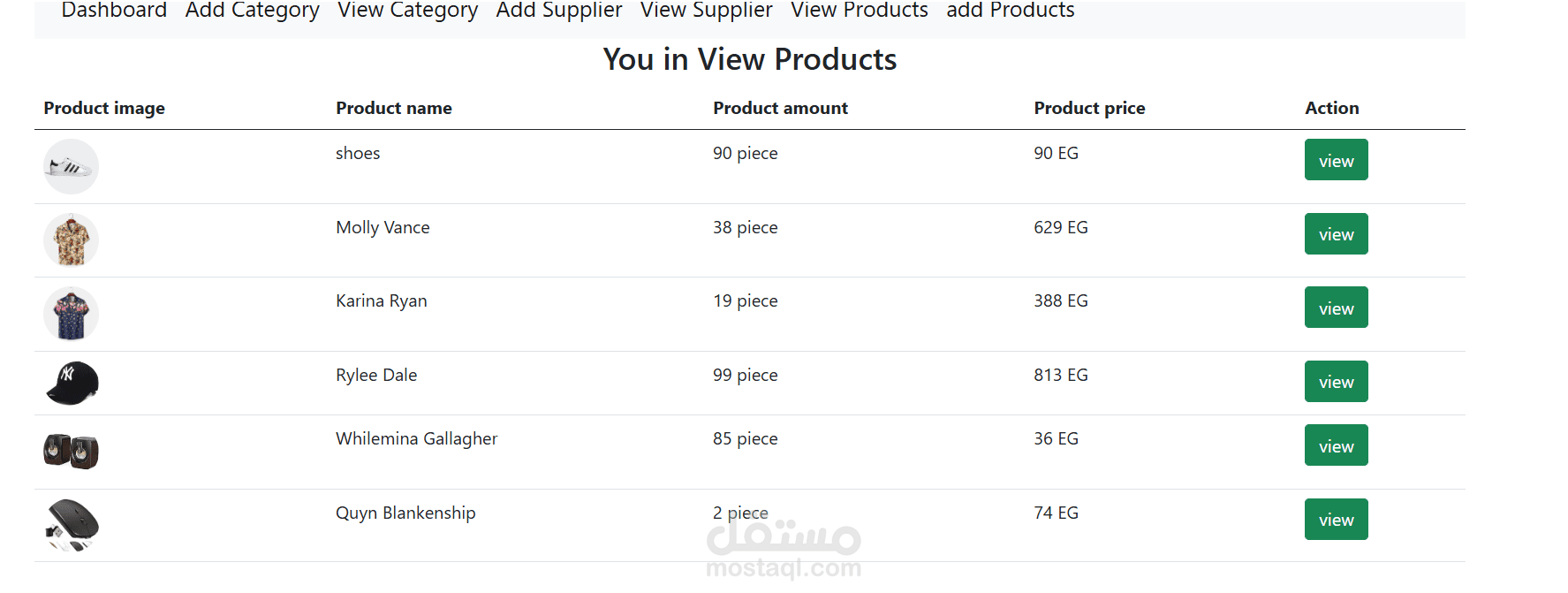Open the View Supplier page
1568x593 pixels.
click(x=706, y=11)
